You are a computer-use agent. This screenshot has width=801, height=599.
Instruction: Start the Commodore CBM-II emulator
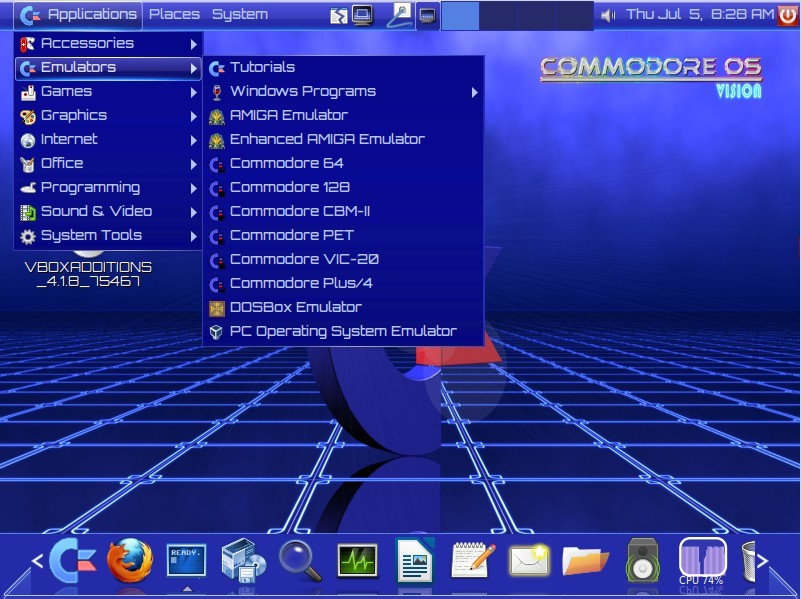pos(343,211)
